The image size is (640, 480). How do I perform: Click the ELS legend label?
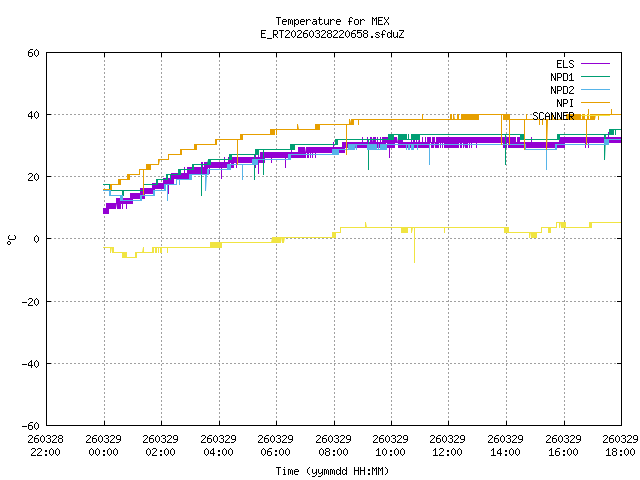563,64
